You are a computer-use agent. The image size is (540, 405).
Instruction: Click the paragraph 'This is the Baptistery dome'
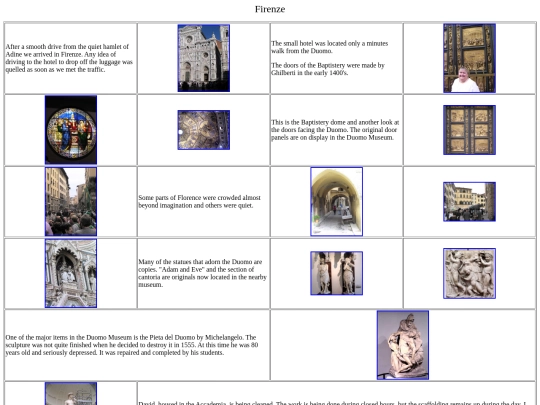tap(335, 130)
